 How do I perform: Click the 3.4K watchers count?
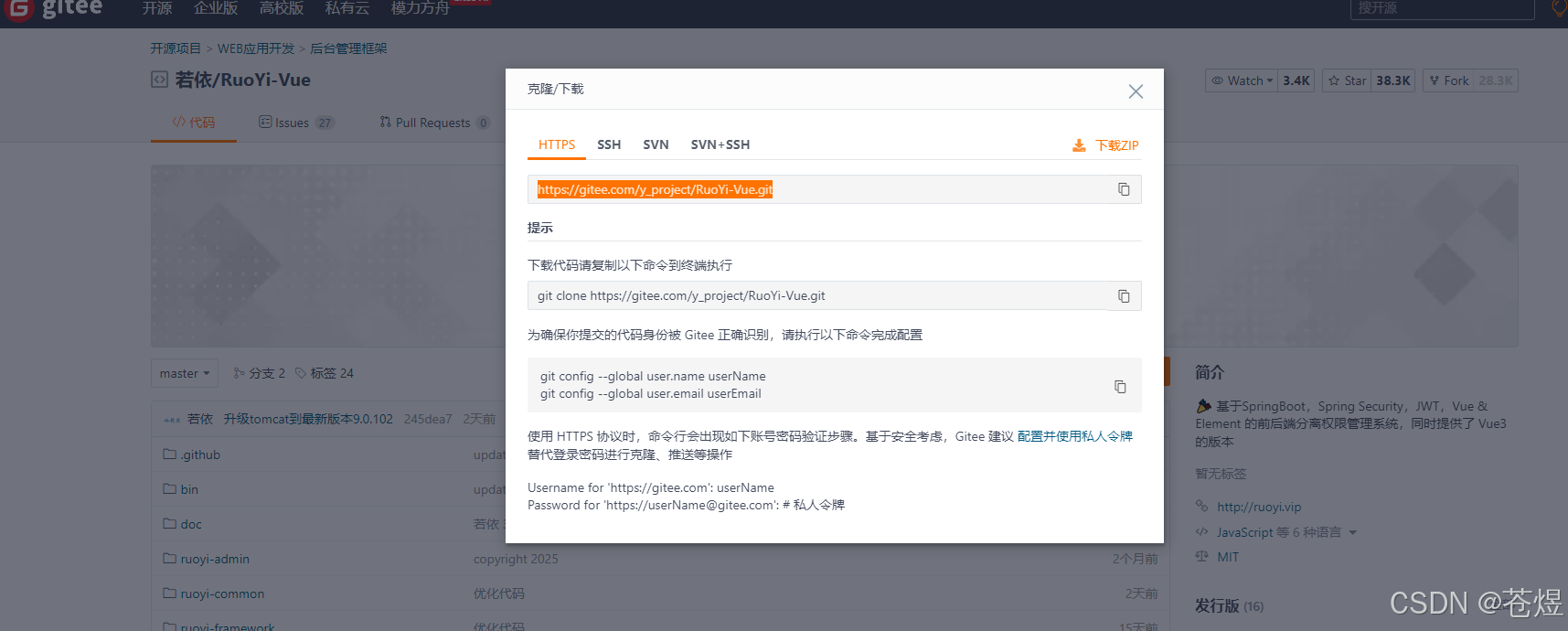(1296, 80)
